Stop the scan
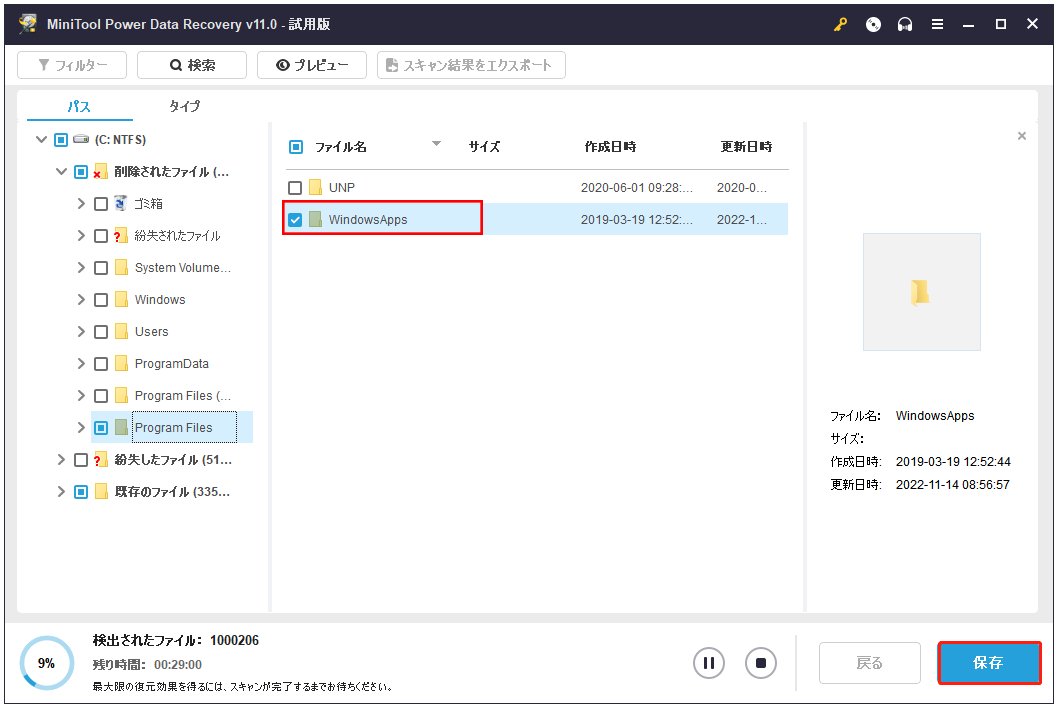Viewport: 1059px width, 708px height. tap(760, 663)
